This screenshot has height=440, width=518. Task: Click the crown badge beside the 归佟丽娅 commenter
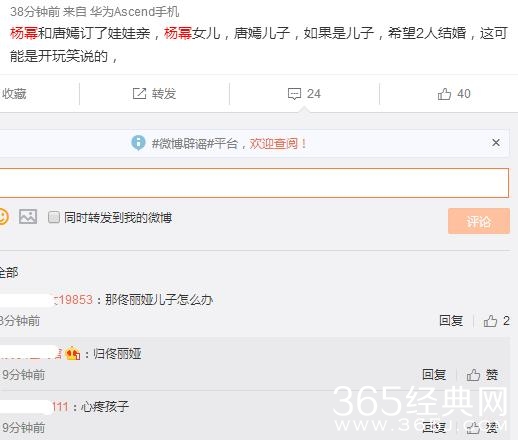click(73, 353)
